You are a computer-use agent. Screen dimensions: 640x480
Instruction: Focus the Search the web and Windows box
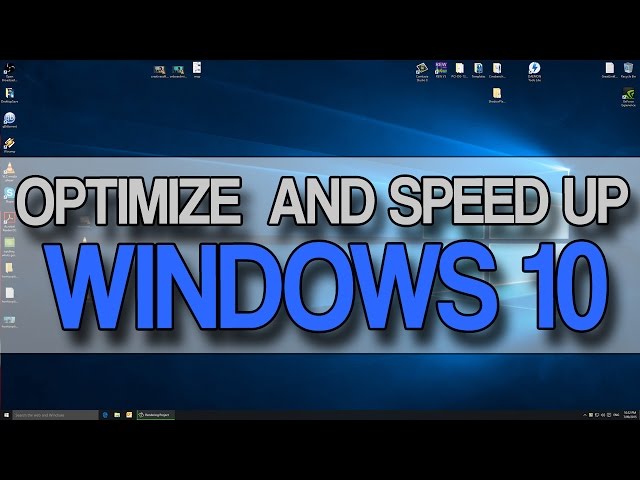coord(56,415)
